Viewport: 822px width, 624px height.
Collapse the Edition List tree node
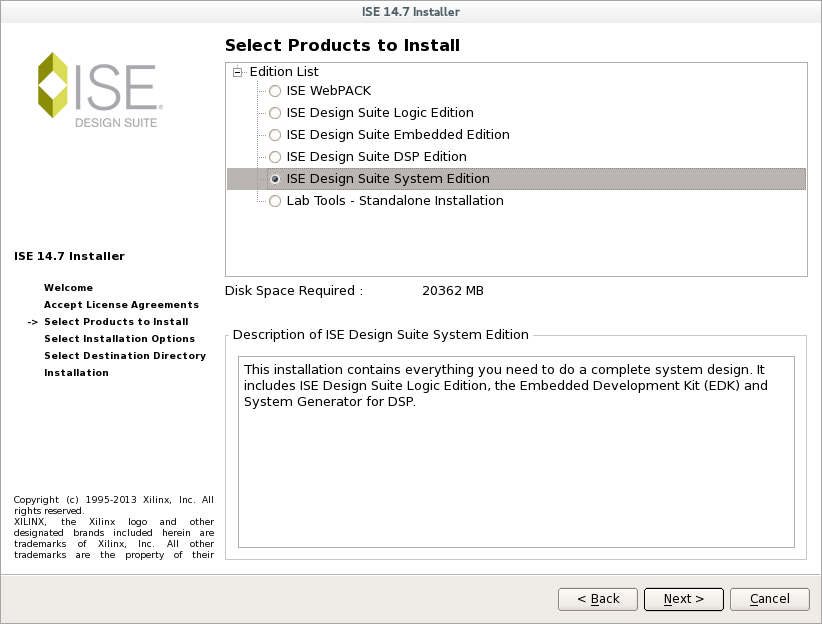coord(237,72)
